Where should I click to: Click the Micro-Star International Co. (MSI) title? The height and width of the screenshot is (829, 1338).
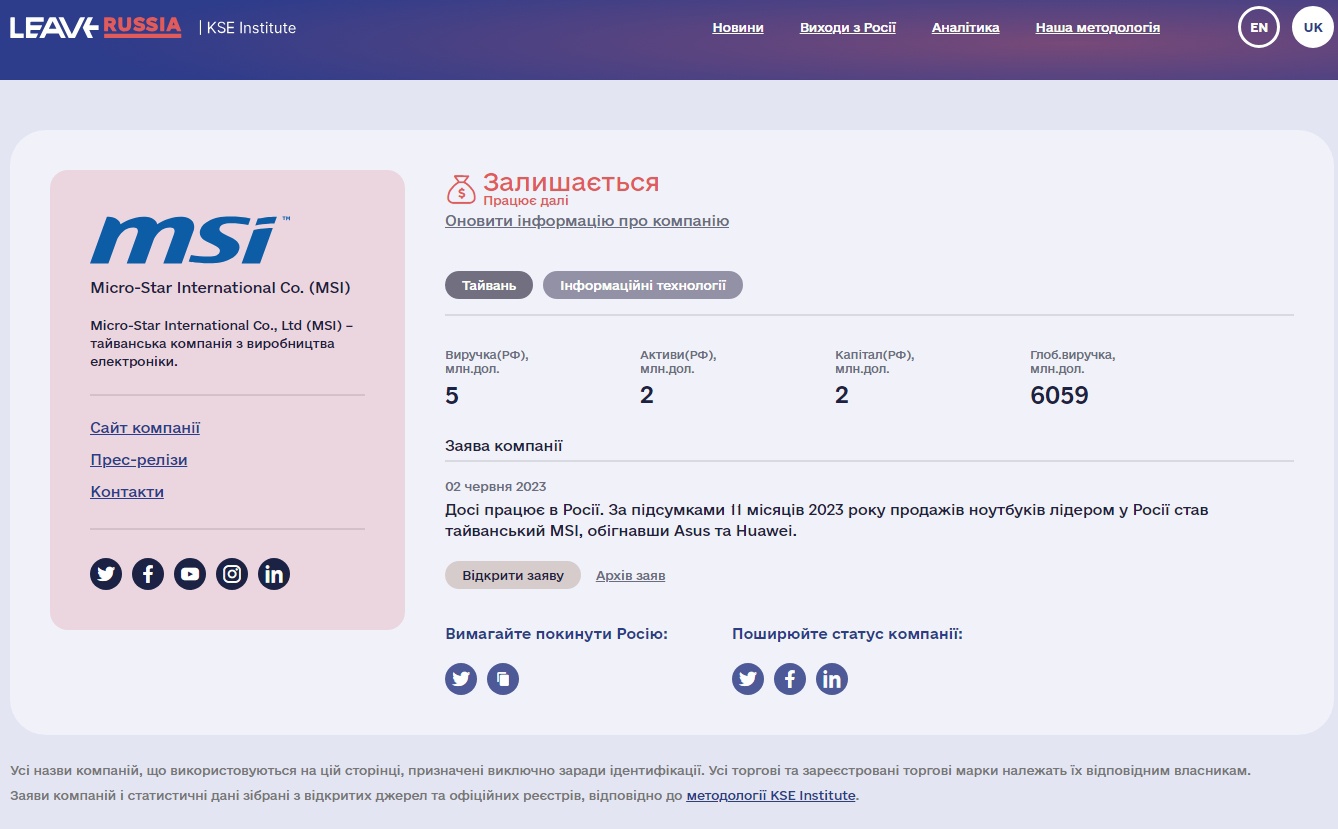click(221, 288)
